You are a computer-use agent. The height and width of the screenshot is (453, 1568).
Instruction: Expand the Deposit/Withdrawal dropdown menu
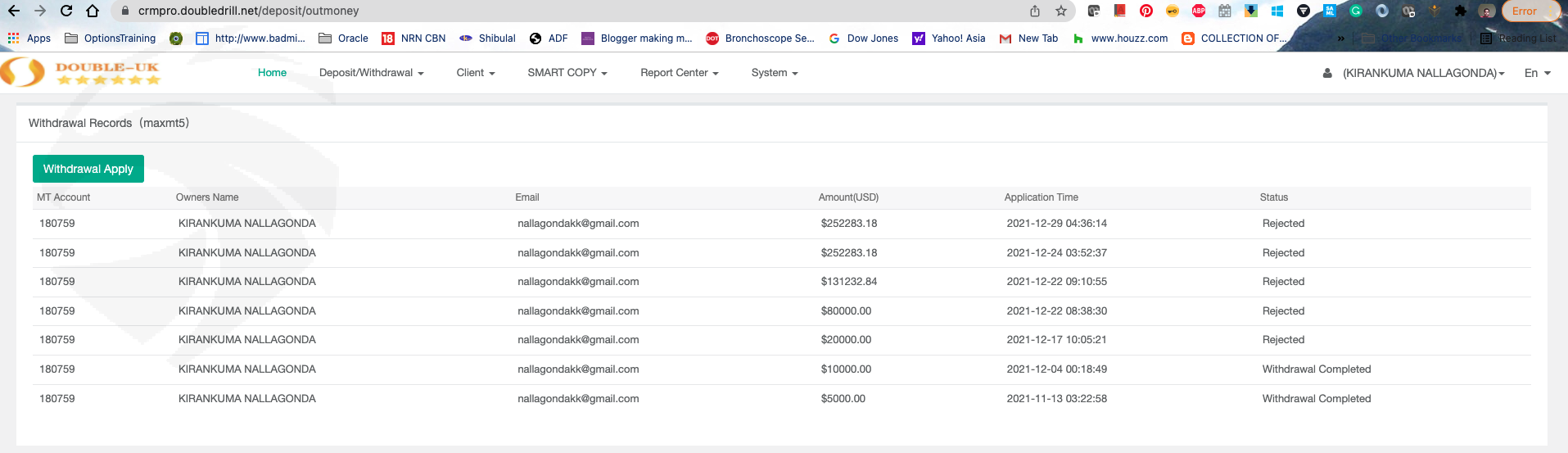tap(371, 73)
